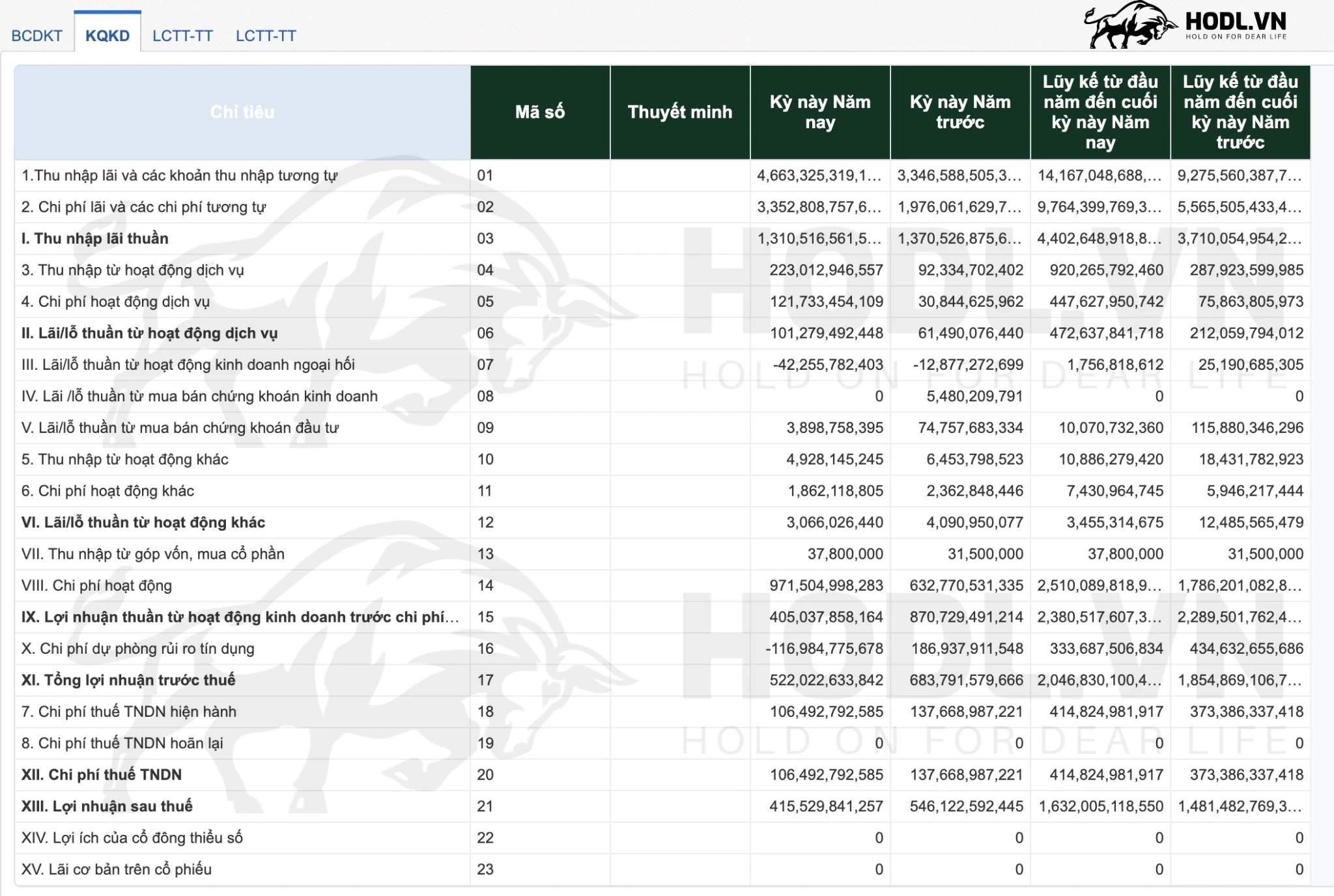The height and width of the screenshot is (896, 1334).
Task: Click 'VIII. Chi phí hoạt động' row label
Action: click(96, 585)
